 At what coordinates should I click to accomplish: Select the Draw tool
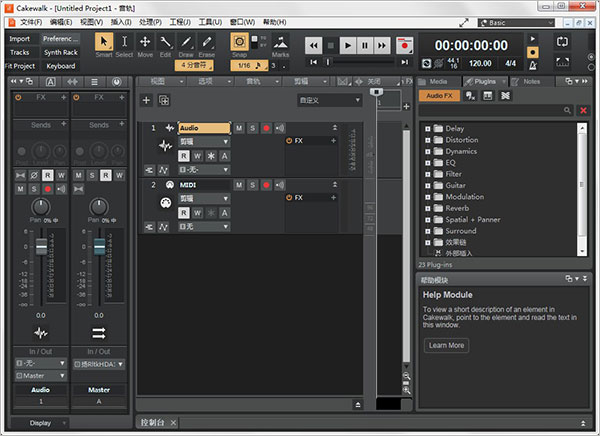[x=186, y=41]
